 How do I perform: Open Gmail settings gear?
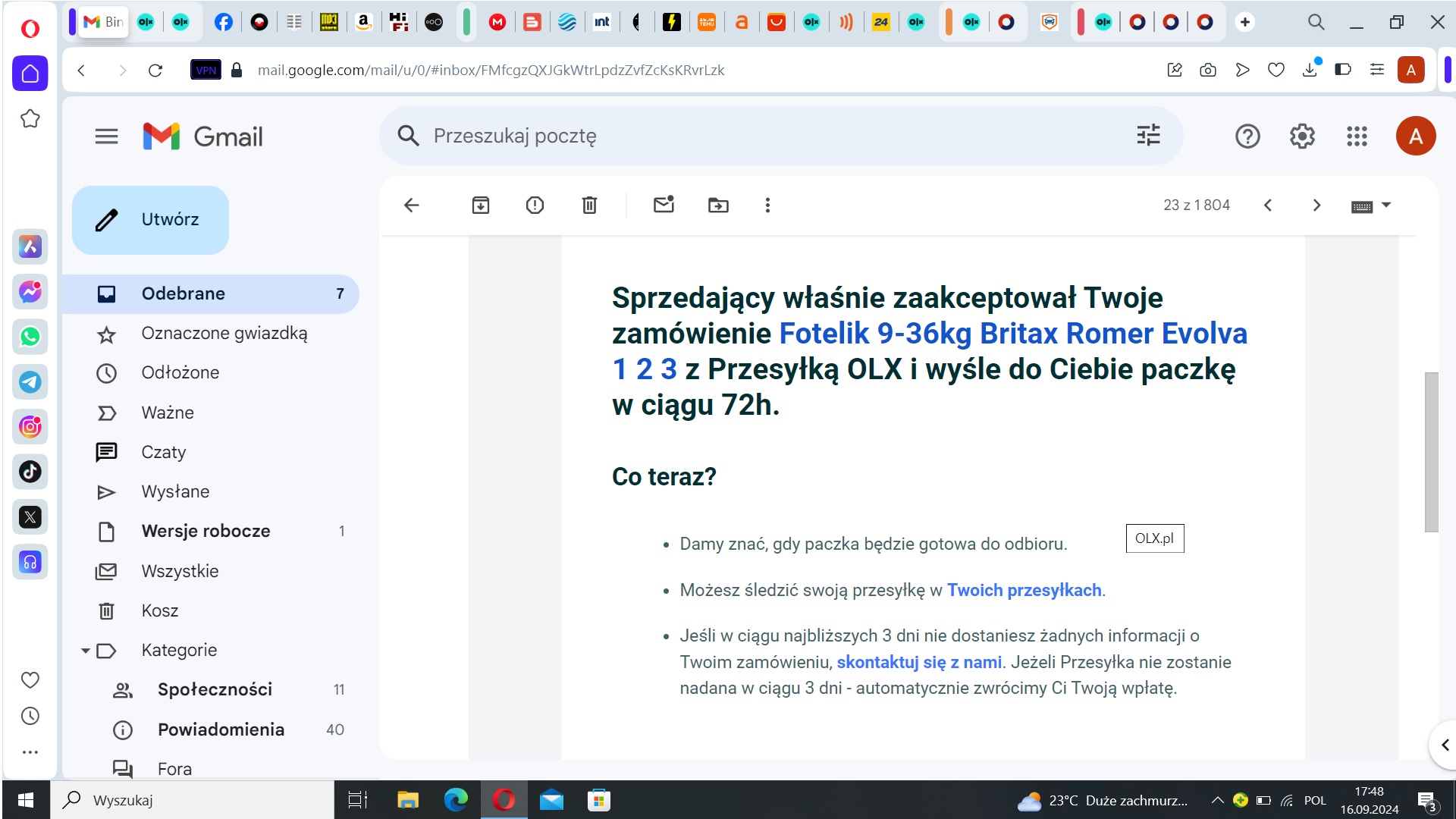(x=1302, y=136)
